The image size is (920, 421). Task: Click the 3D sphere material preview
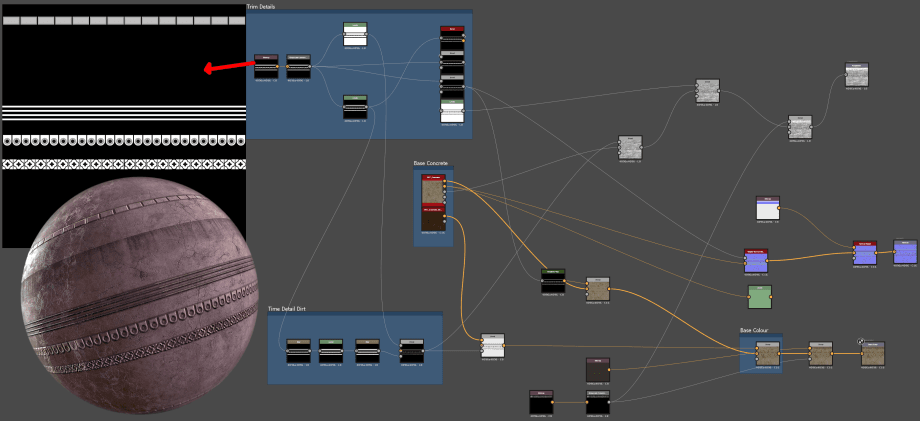click(x=140, y=296)
